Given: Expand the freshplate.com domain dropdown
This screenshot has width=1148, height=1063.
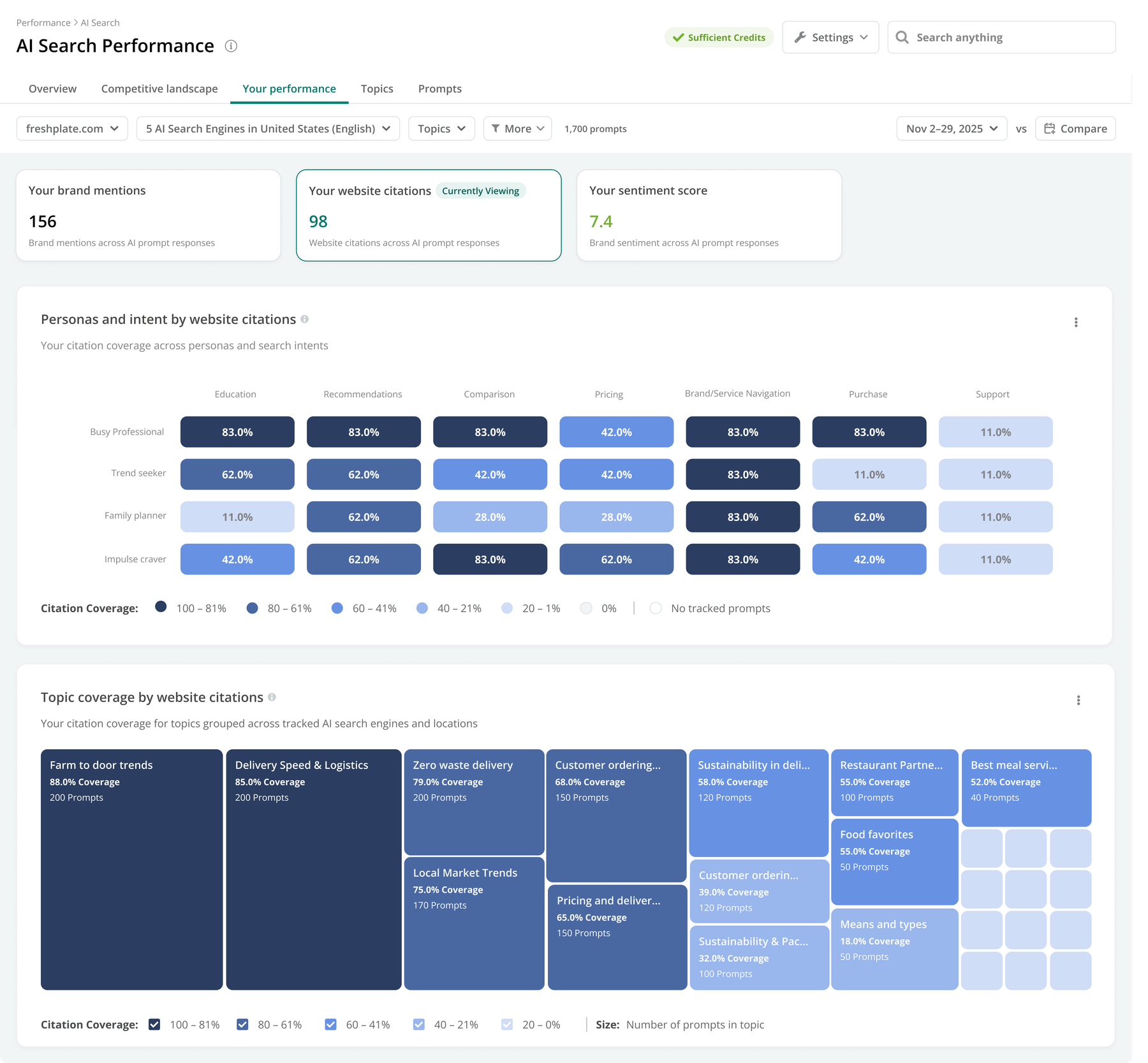Looking at the screenshot, I should click(x=72, y=129).
